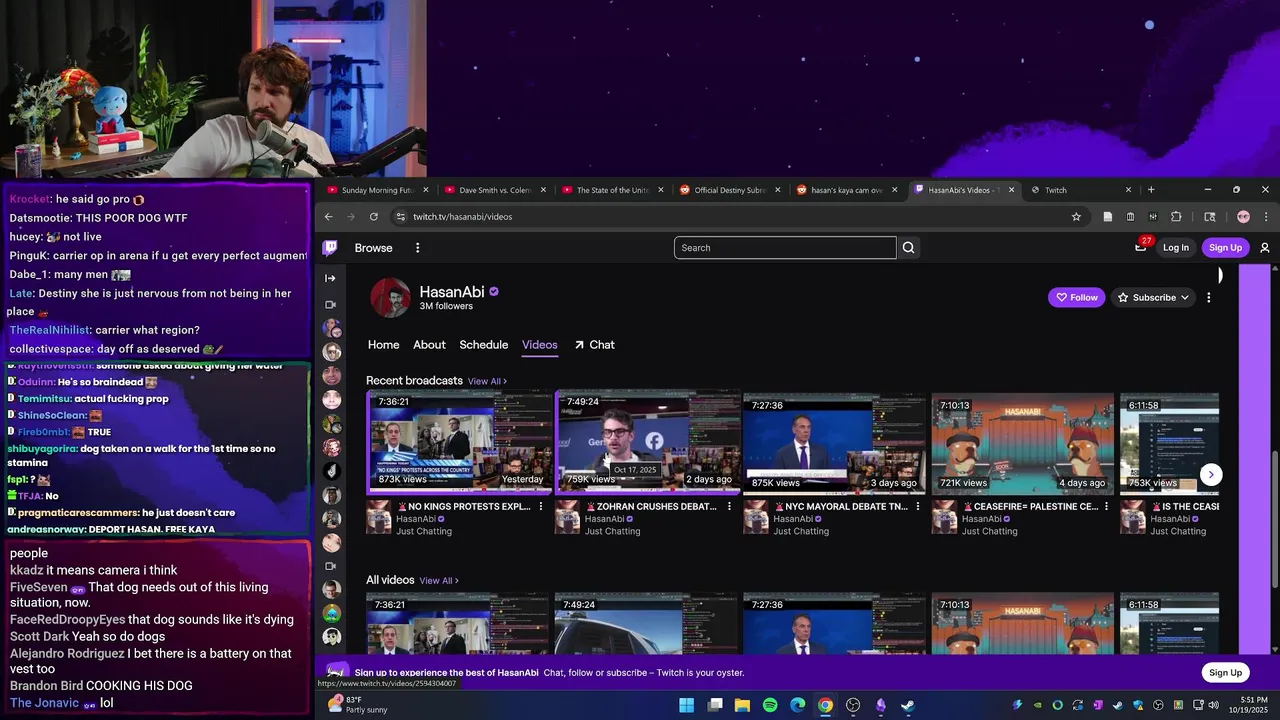Open File Explorer from the taskbar
This screenshot has width=1280, height=720.
click(742, 705)
